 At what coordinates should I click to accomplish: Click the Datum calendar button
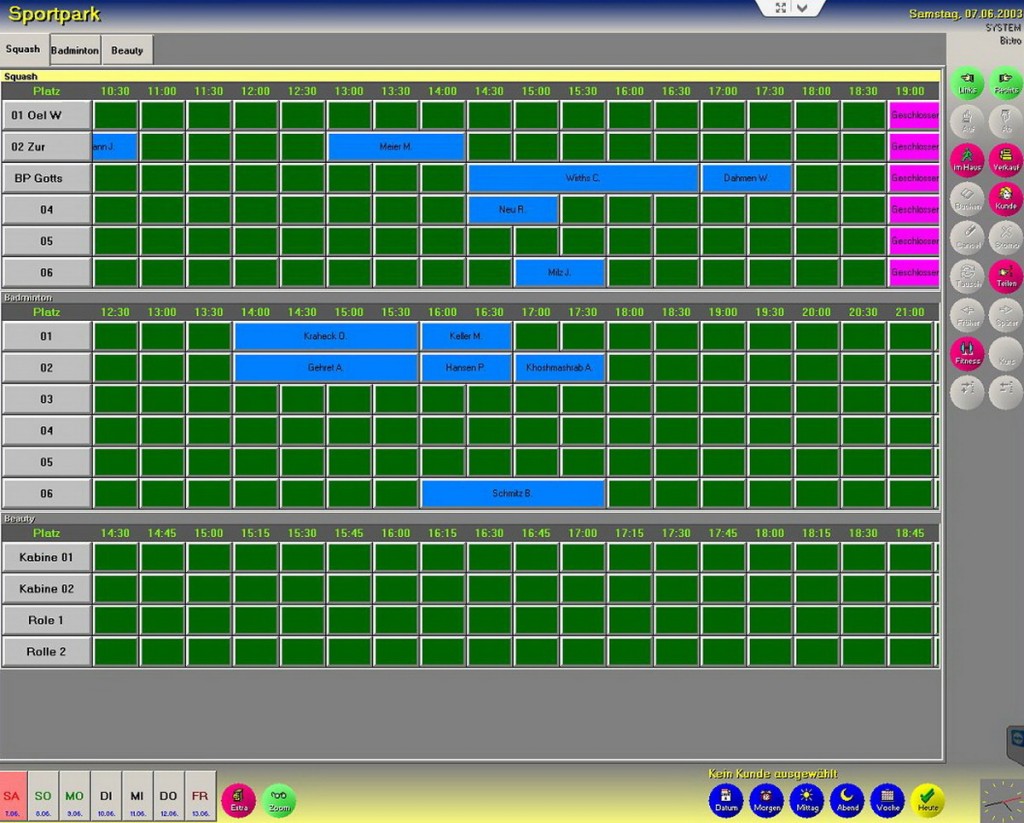click(726, 800)
